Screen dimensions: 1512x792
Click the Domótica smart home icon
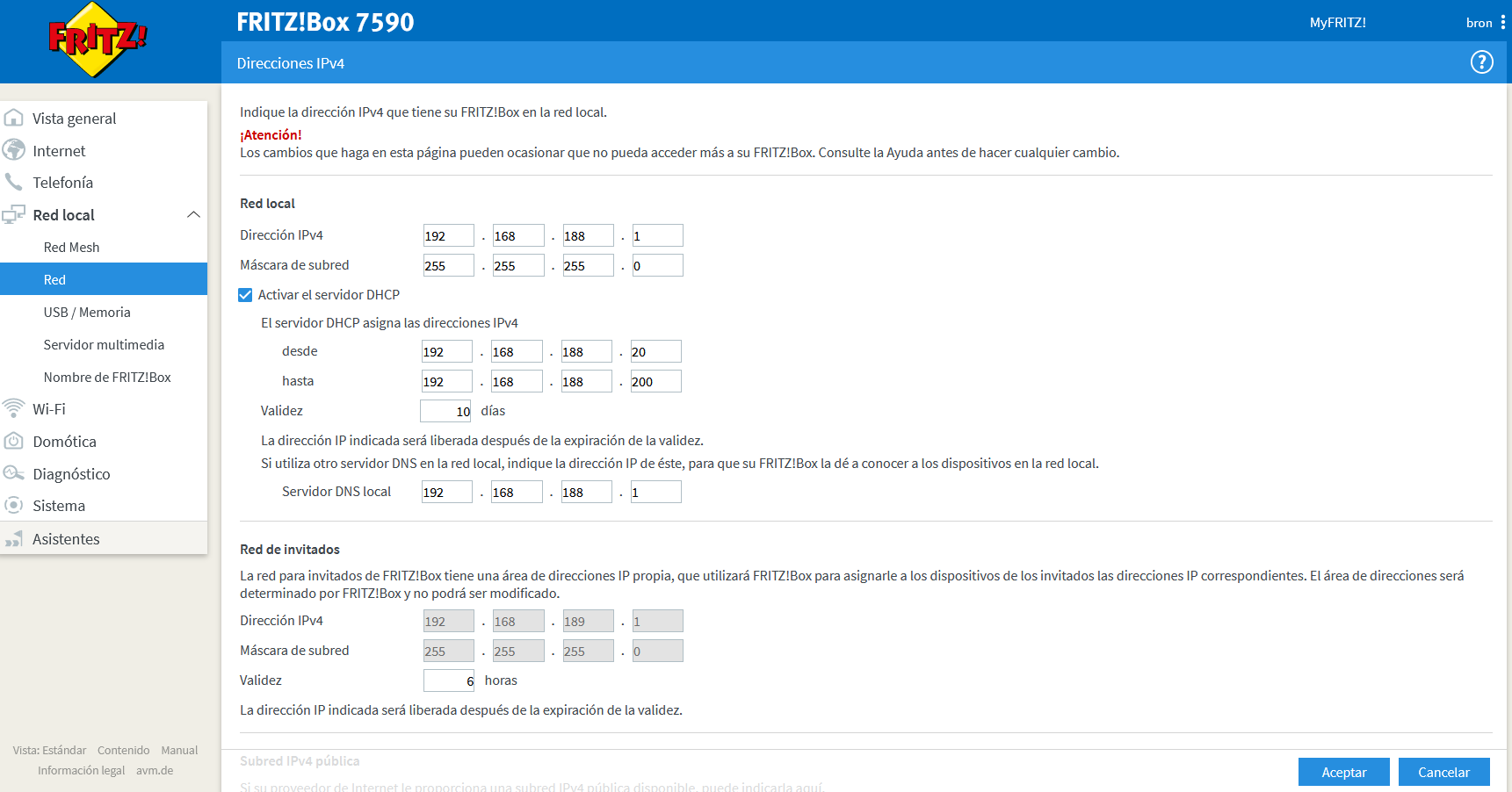coord(13,441)
